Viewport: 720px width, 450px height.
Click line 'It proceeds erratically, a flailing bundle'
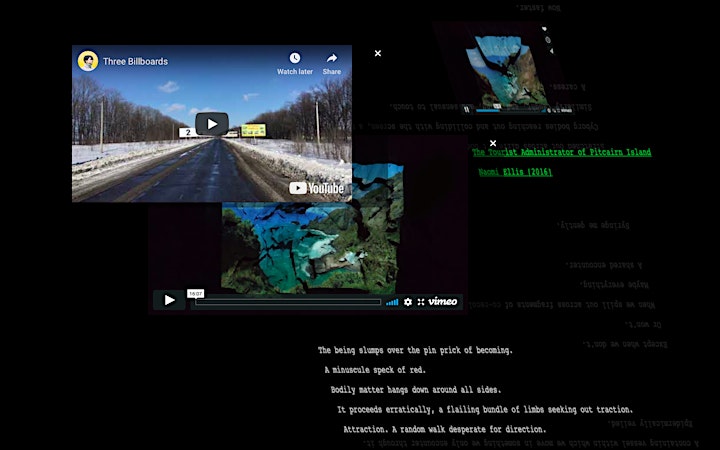pos(485,410)
